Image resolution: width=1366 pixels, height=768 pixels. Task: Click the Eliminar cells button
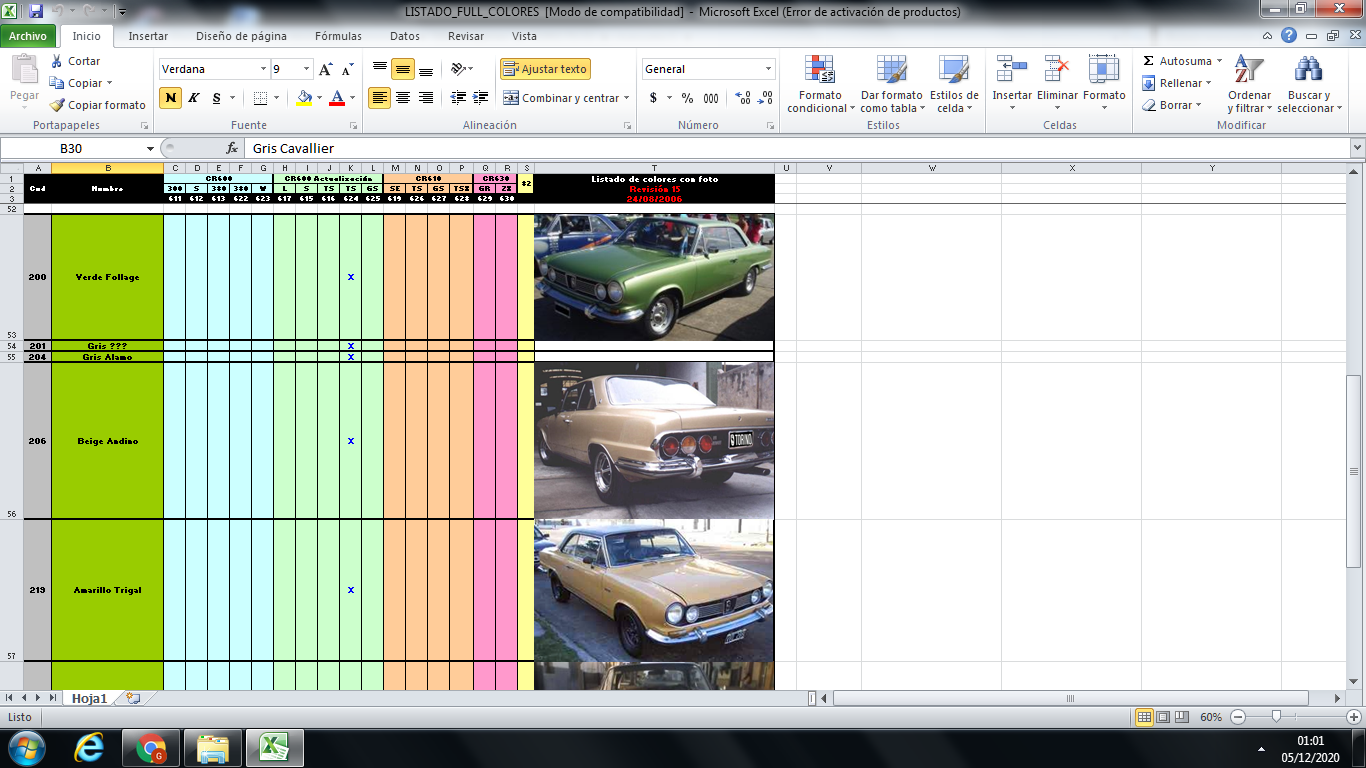(x=1057, y=84)
